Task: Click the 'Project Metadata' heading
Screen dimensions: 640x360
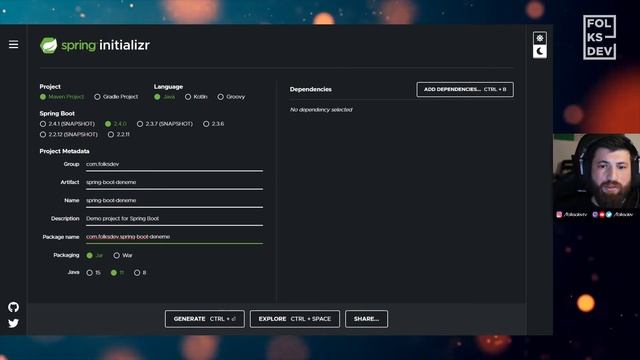Action: pyautogui.click(x=64, y=151)
